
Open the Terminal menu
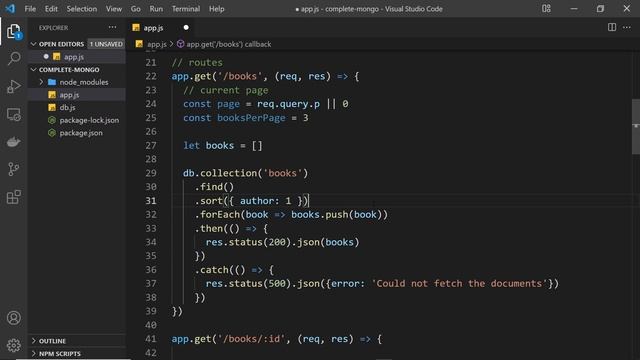186,9
